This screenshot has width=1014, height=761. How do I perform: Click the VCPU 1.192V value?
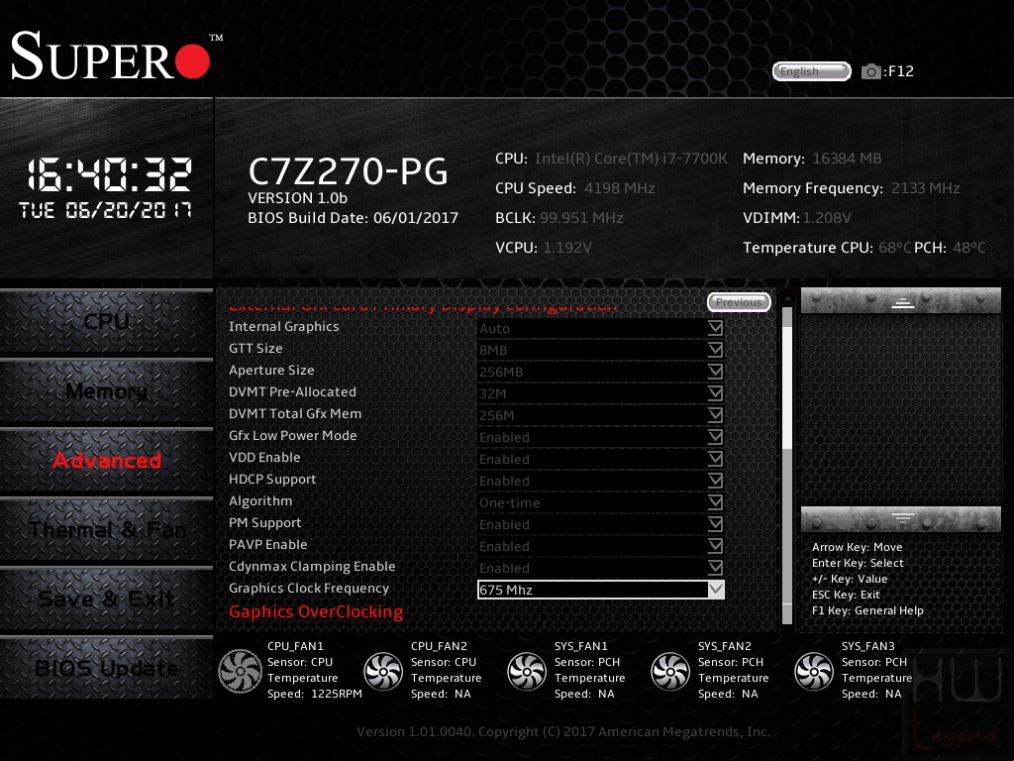(566, 248)
